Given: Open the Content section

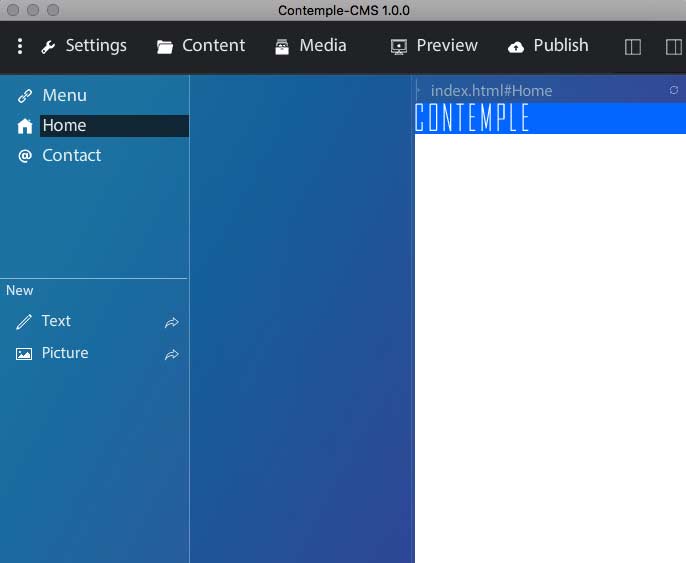Looking at the screenshot, I should tap(201, 46).
